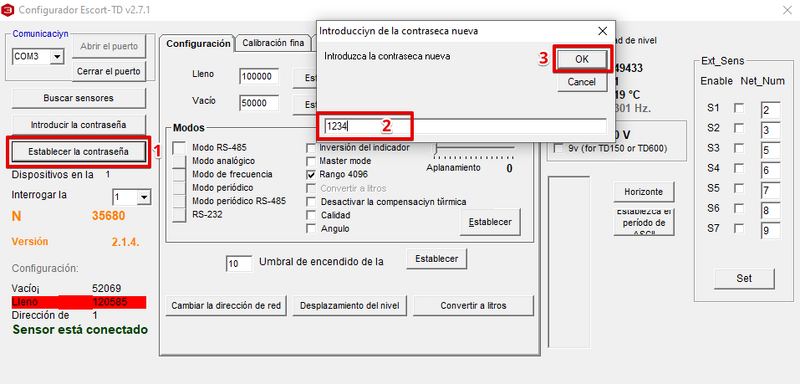The image size is (800, 384).
Task: Open the Interrogar la address dropdown
Action: coord(144,197)
